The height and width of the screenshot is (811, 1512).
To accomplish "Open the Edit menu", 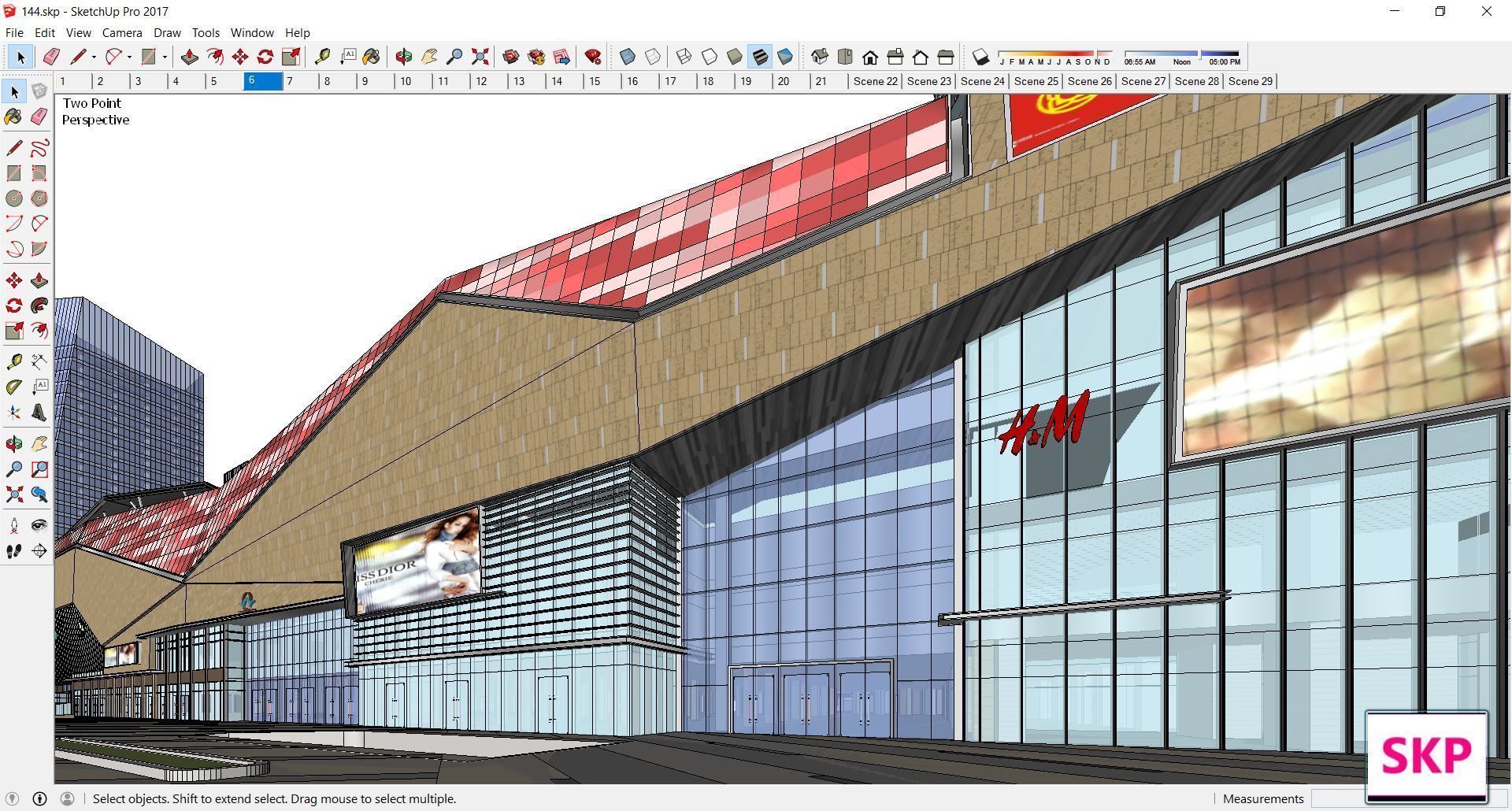I will tap(45, 33).
